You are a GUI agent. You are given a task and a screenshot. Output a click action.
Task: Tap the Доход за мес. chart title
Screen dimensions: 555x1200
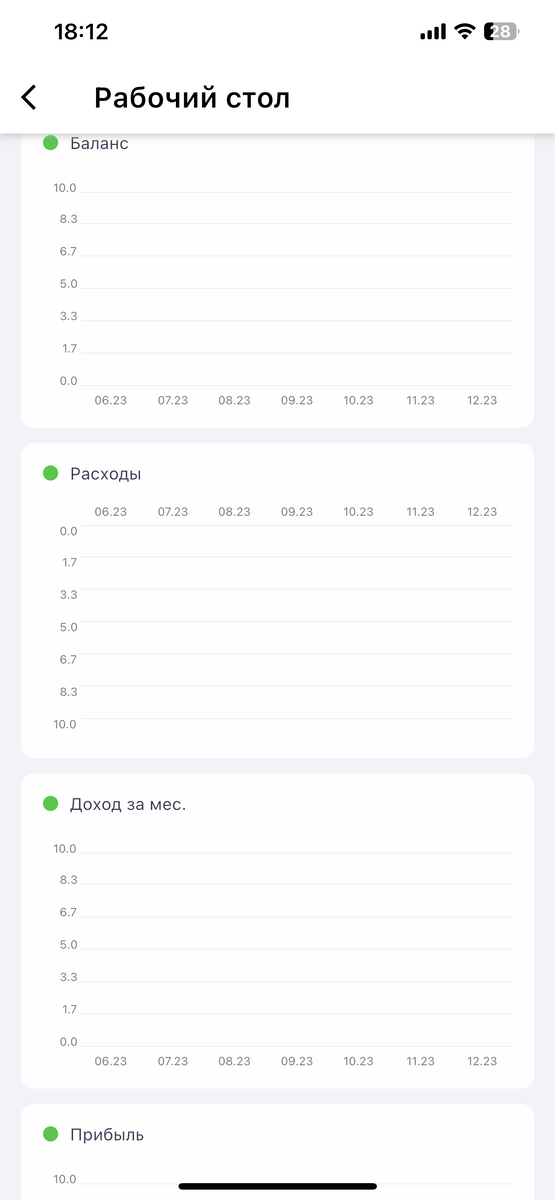pos(128,804)
